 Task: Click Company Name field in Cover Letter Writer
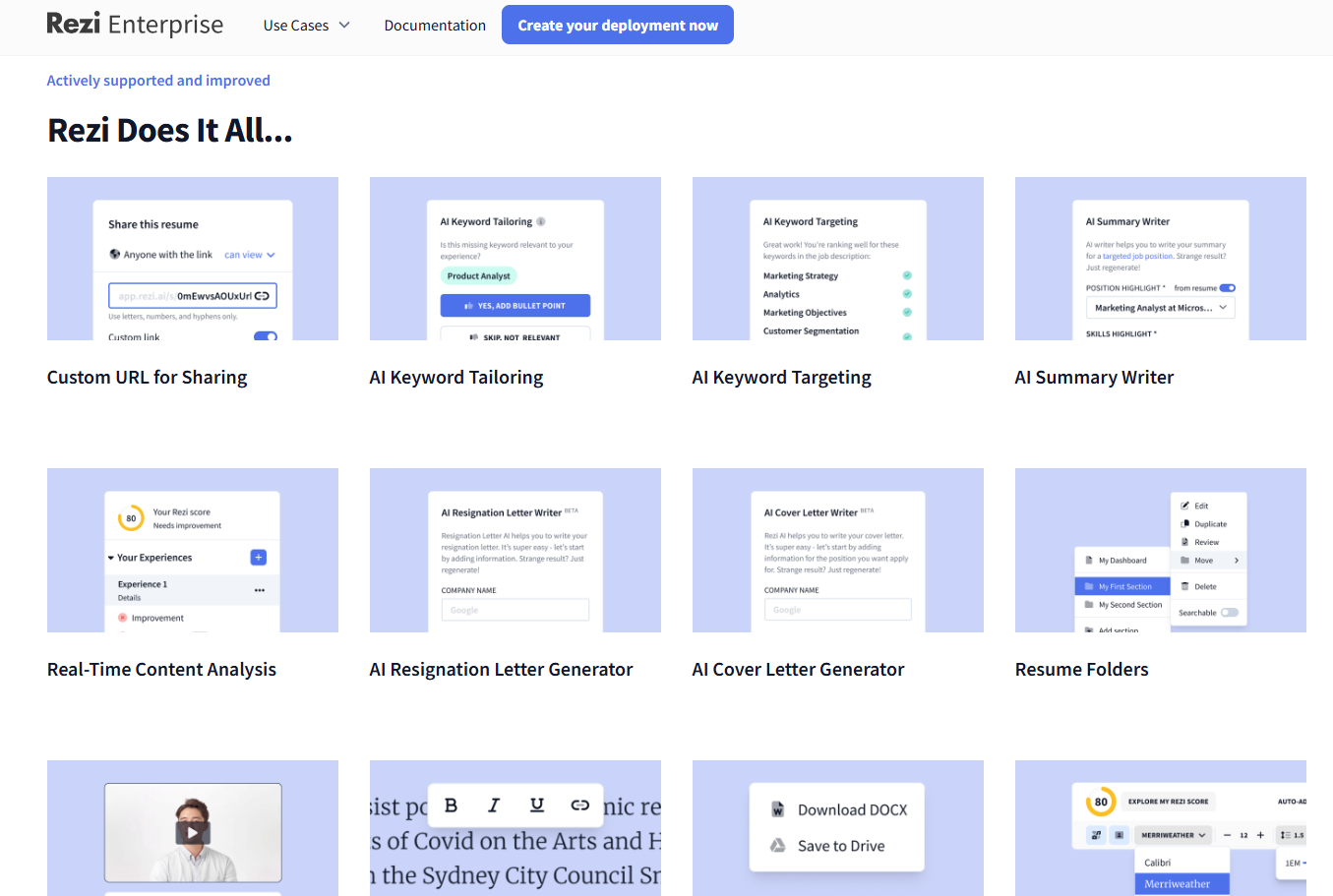point(838,610)
